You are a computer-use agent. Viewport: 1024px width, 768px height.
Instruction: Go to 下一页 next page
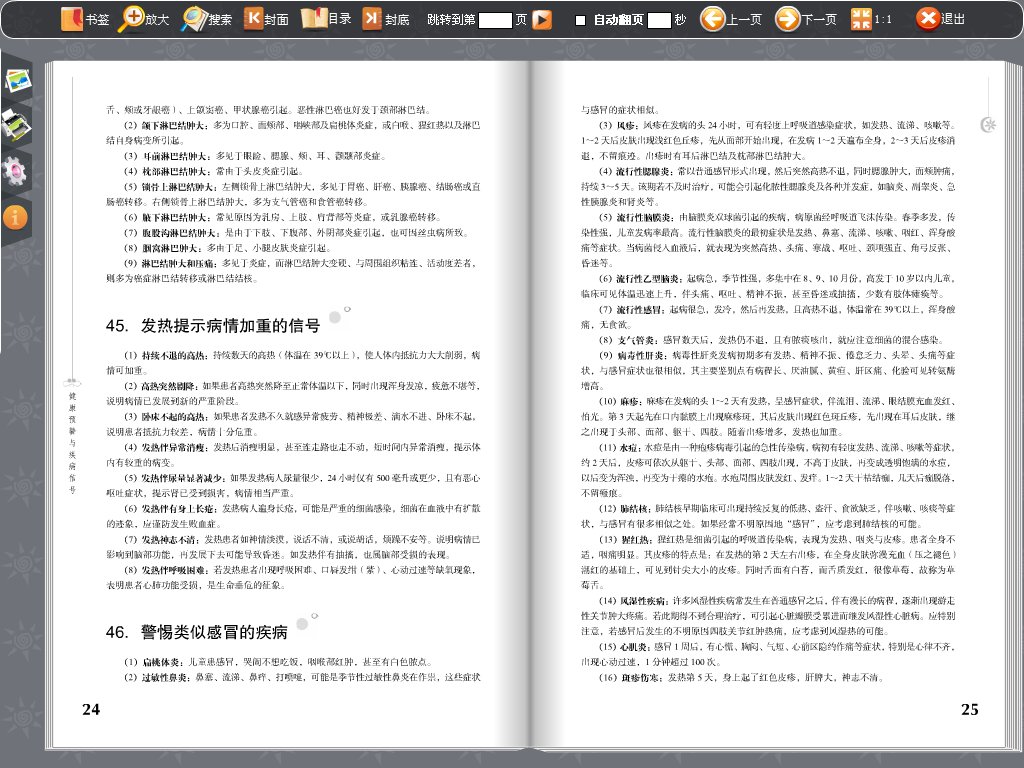click(806, 19)
